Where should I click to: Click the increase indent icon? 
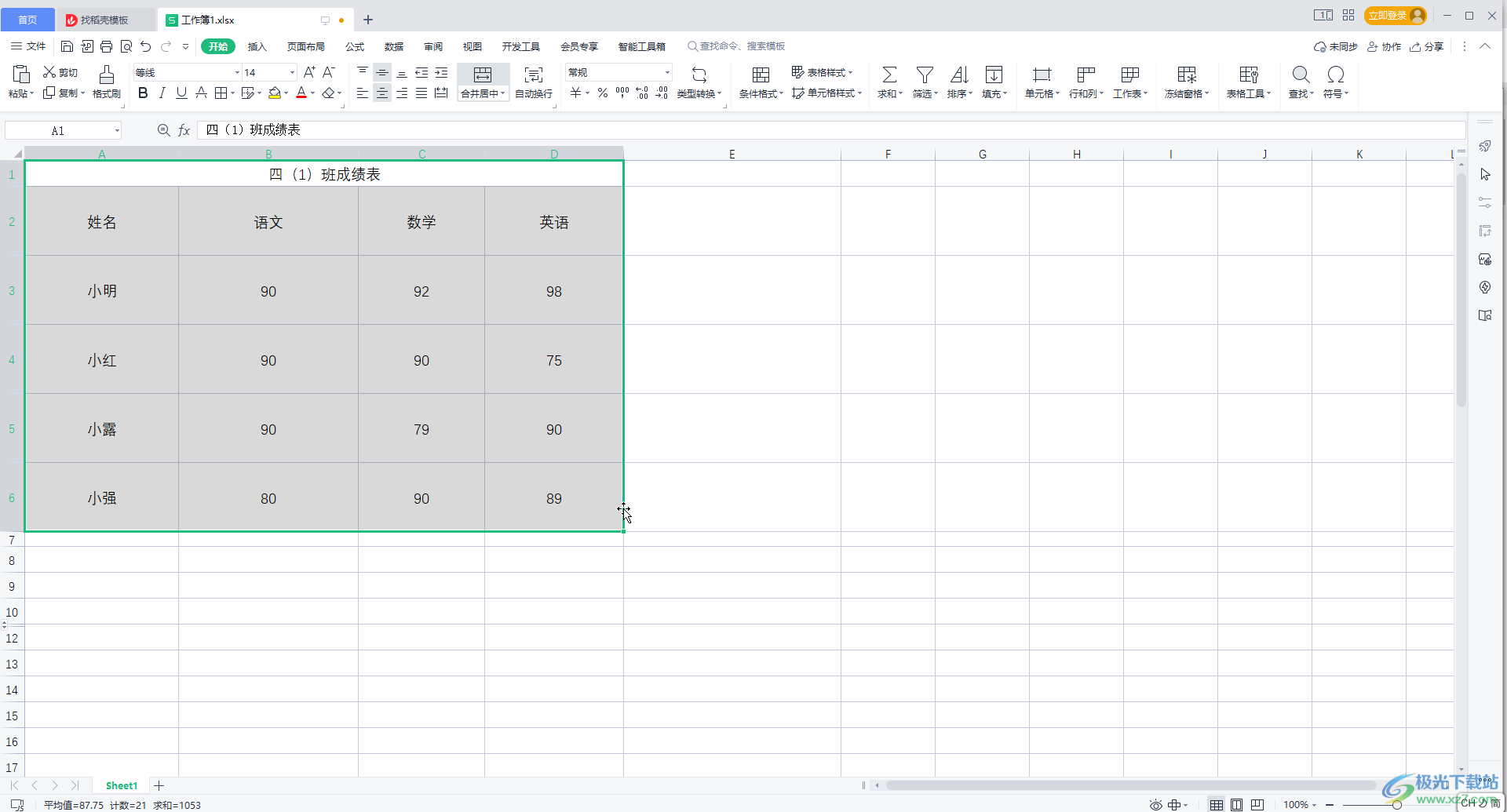441,72
